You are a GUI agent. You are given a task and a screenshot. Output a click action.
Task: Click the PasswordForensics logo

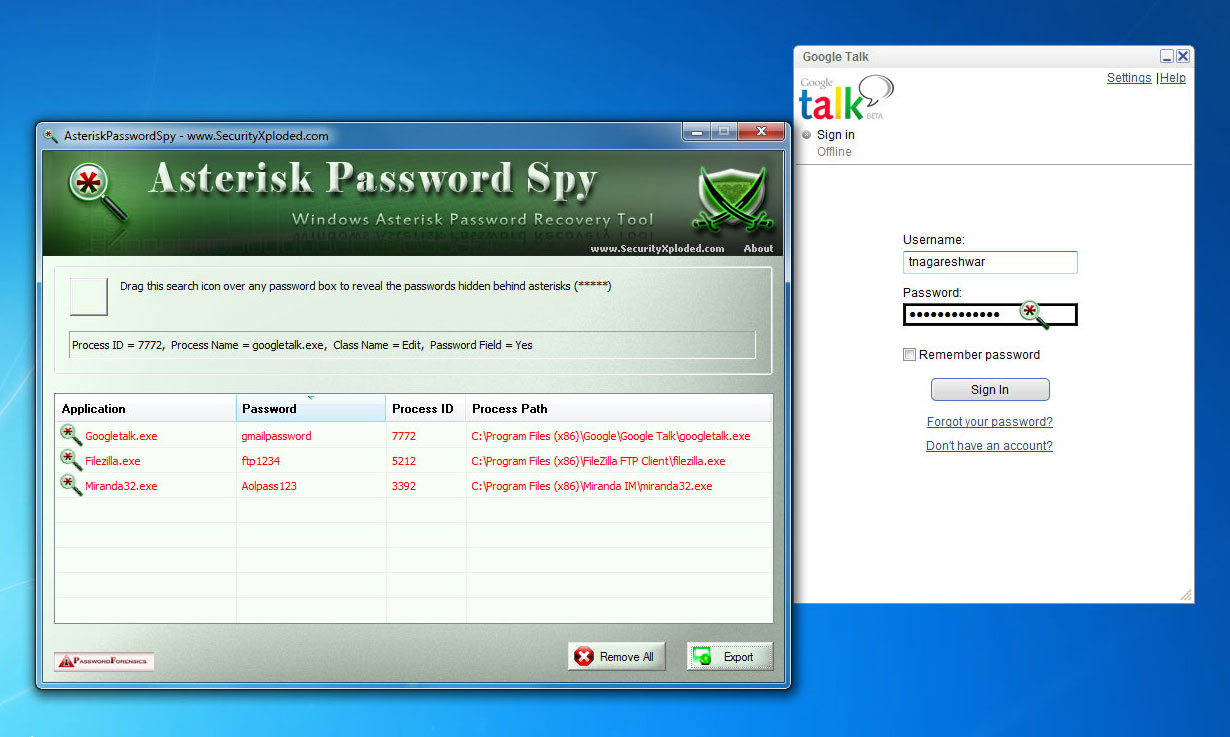click(105, 661)
